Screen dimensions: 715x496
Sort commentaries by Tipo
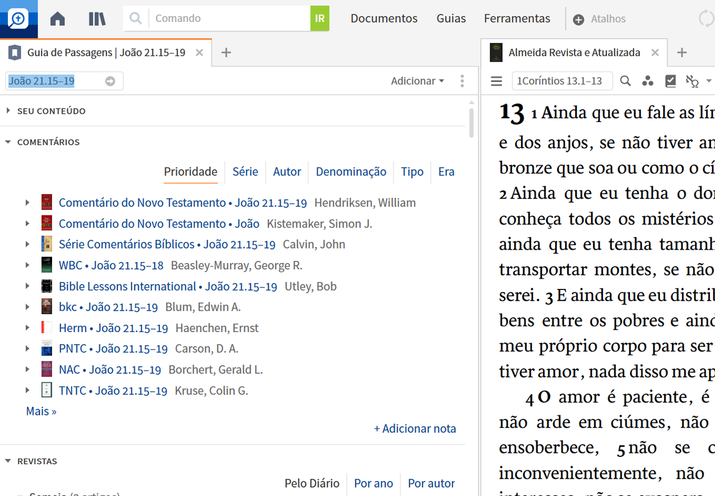click(x=412, y=172)
